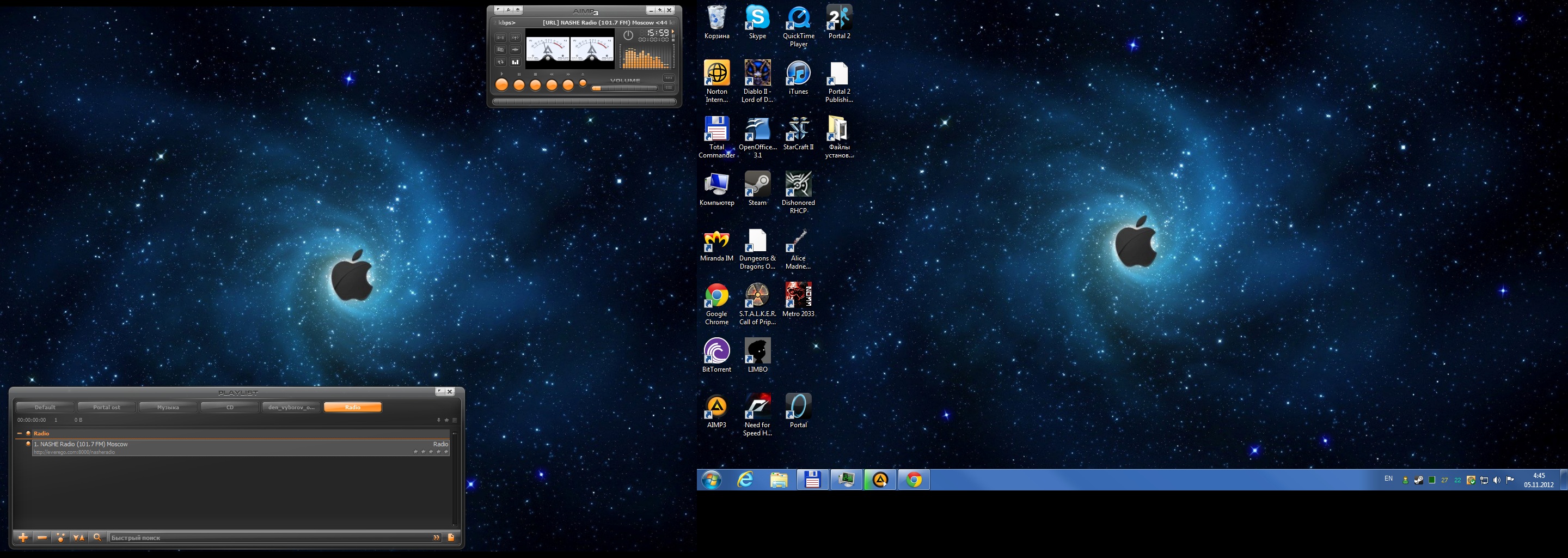Select the Portal 2 desktop icon
This screenshot has width=1568, height=558.
point(840,22)
